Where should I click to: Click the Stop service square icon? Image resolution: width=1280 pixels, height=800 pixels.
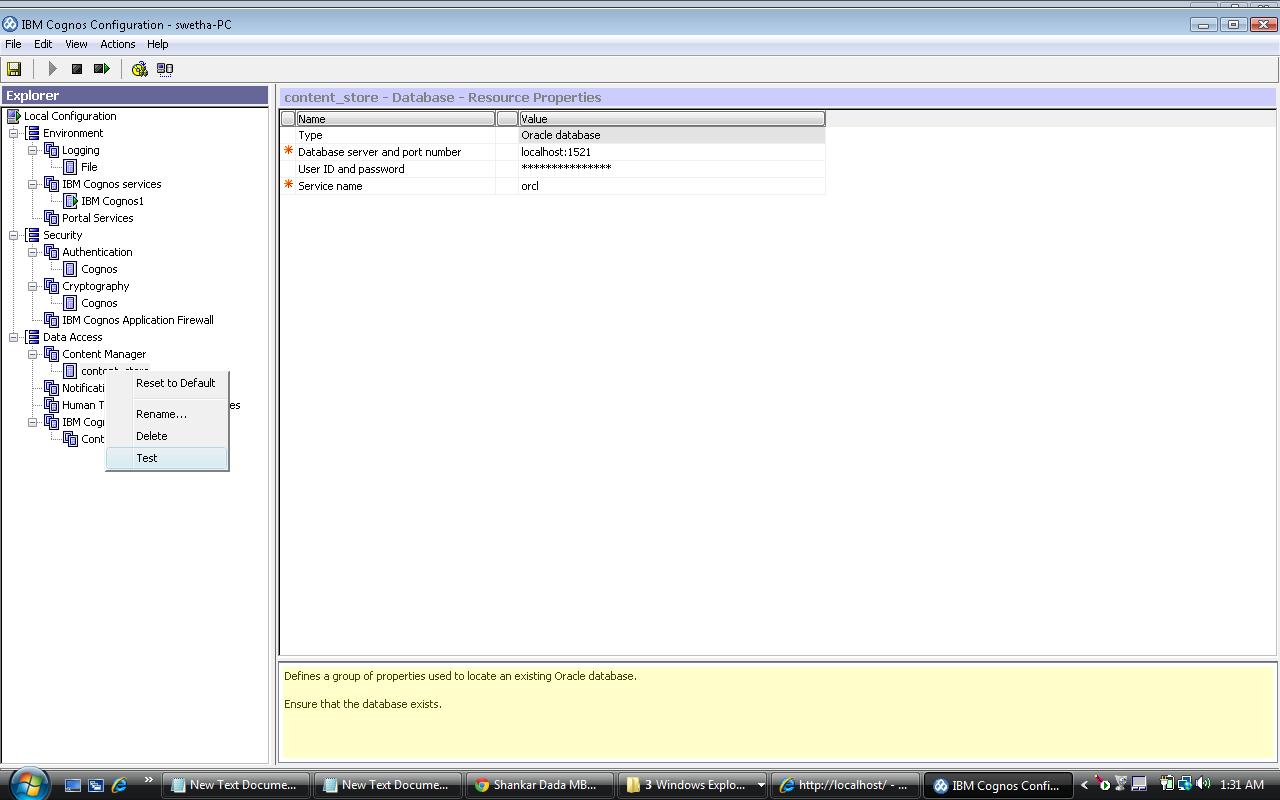(76, 69)
